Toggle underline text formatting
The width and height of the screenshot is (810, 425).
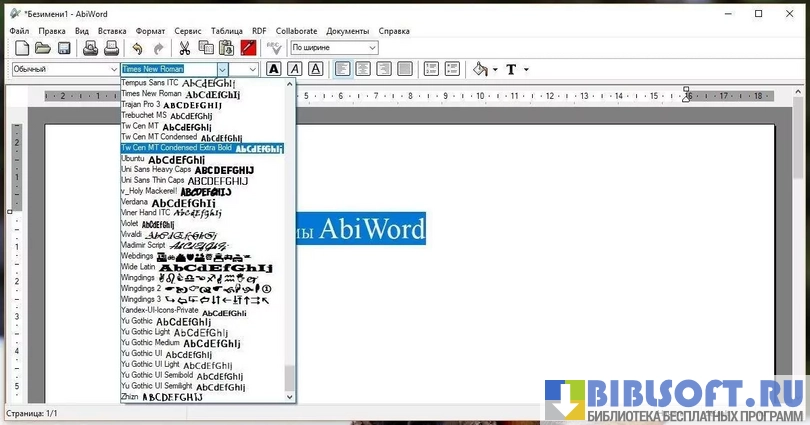[315, 69]
